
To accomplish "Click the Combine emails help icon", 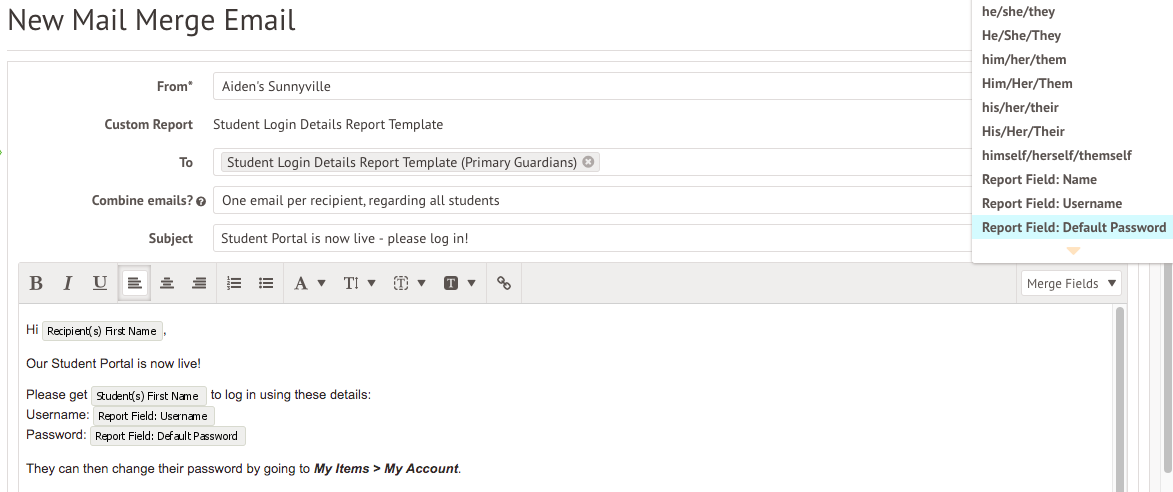I will (x=201, y=201).
